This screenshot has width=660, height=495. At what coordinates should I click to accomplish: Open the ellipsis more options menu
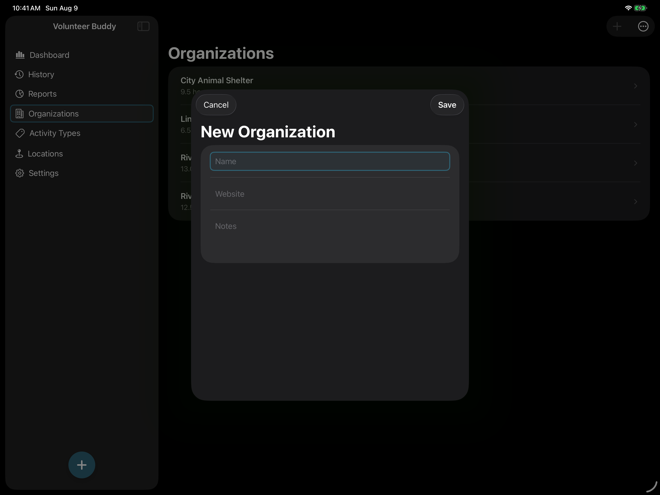tap(643, 27)
